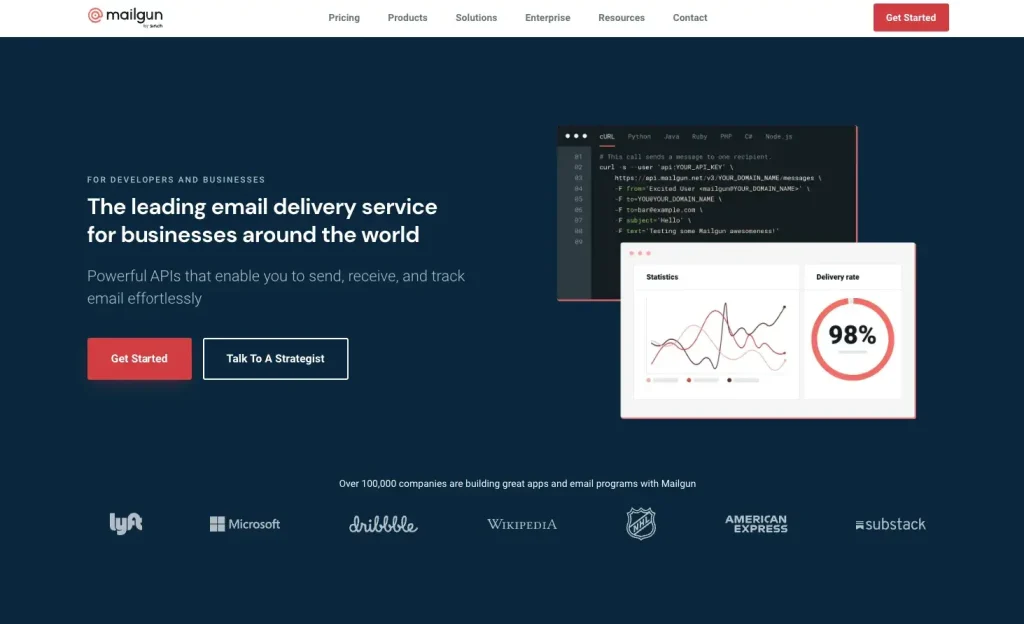Go to the Enterprise page
This screenshot has height=624, width=1024.
tap(547, 18)
